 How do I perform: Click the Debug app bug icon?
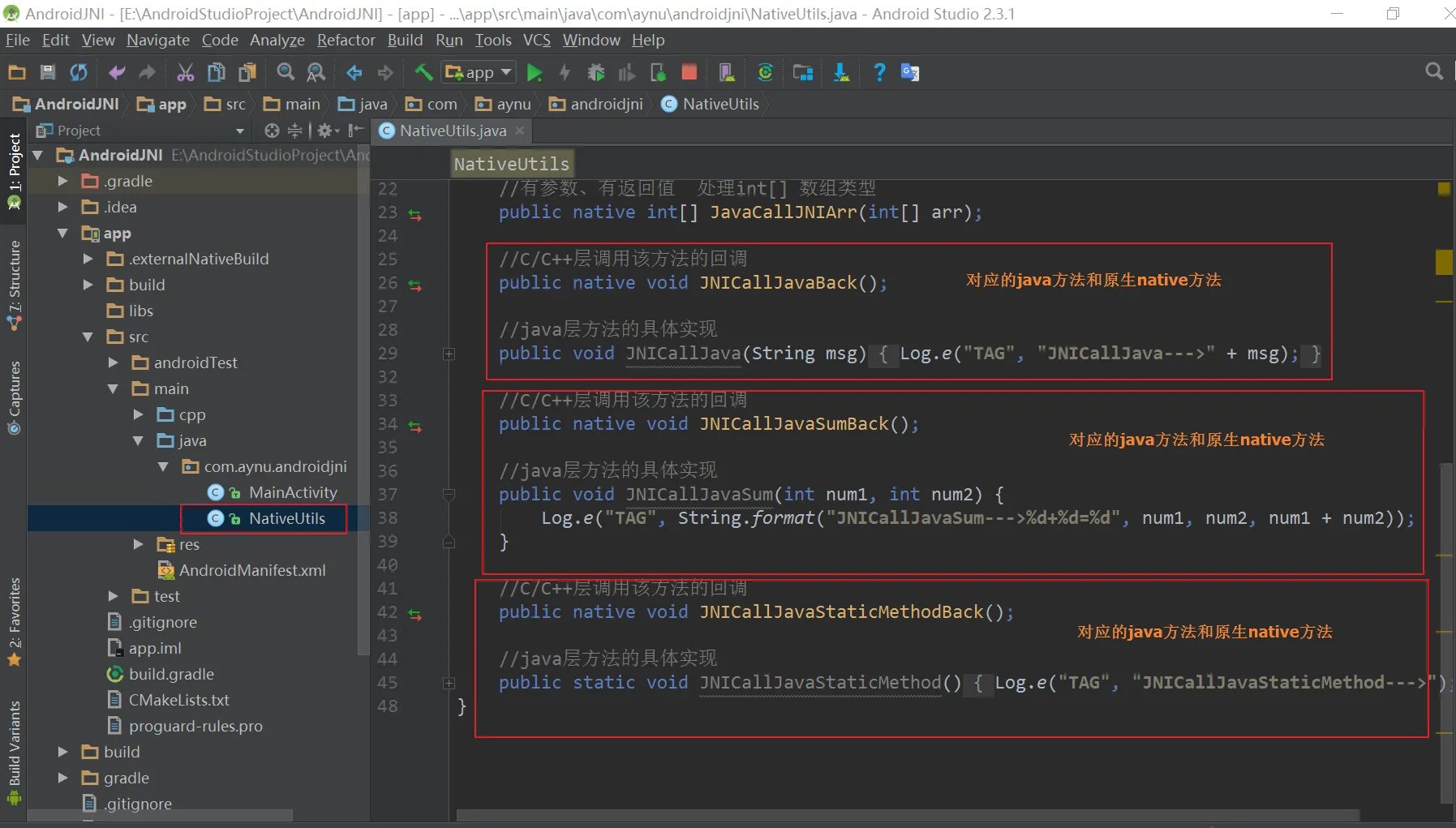coord(596,72)
